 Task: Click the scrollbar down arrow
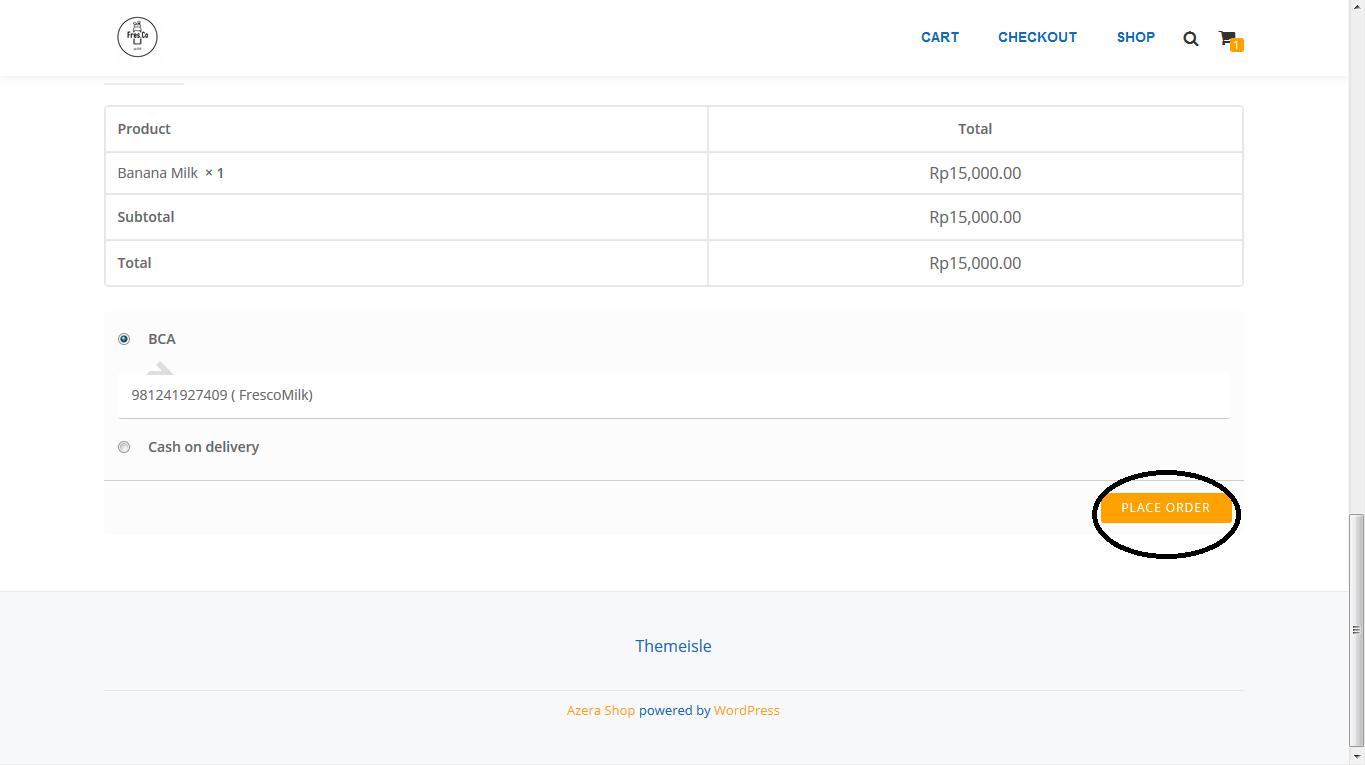(x=1356, y=757)
